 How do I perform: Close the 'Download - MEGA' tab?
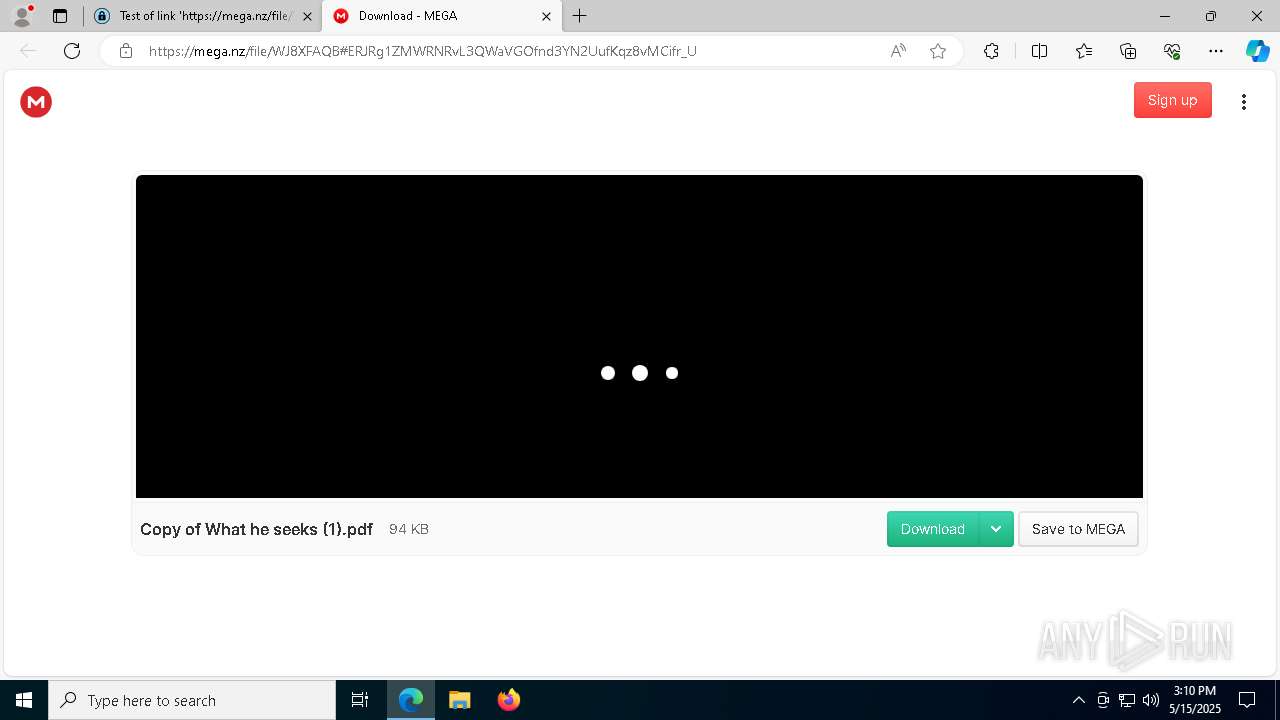[x=546, y=16]
